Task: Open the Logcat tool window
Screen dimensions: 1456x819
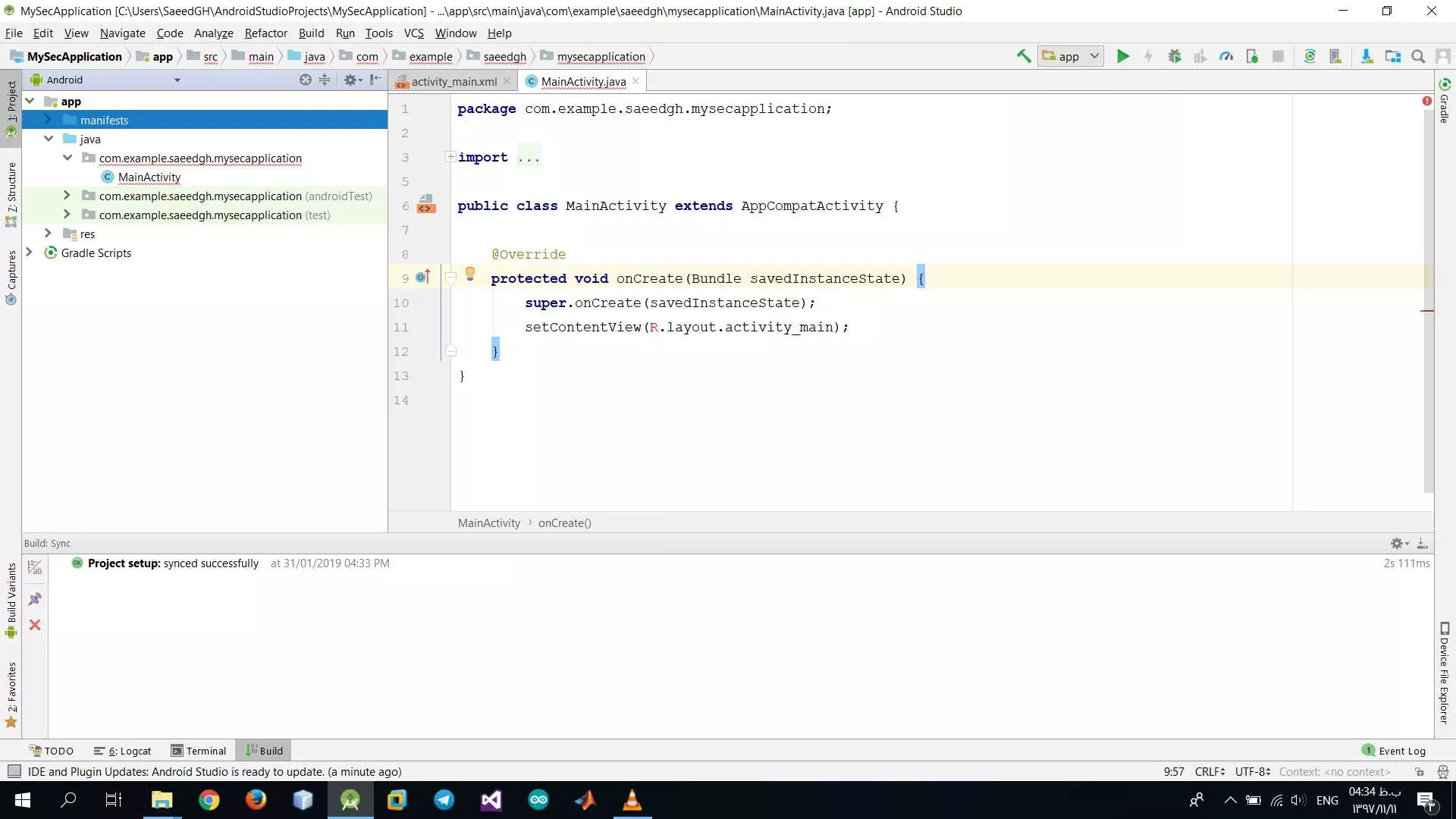Action: [x=122, y=751]
